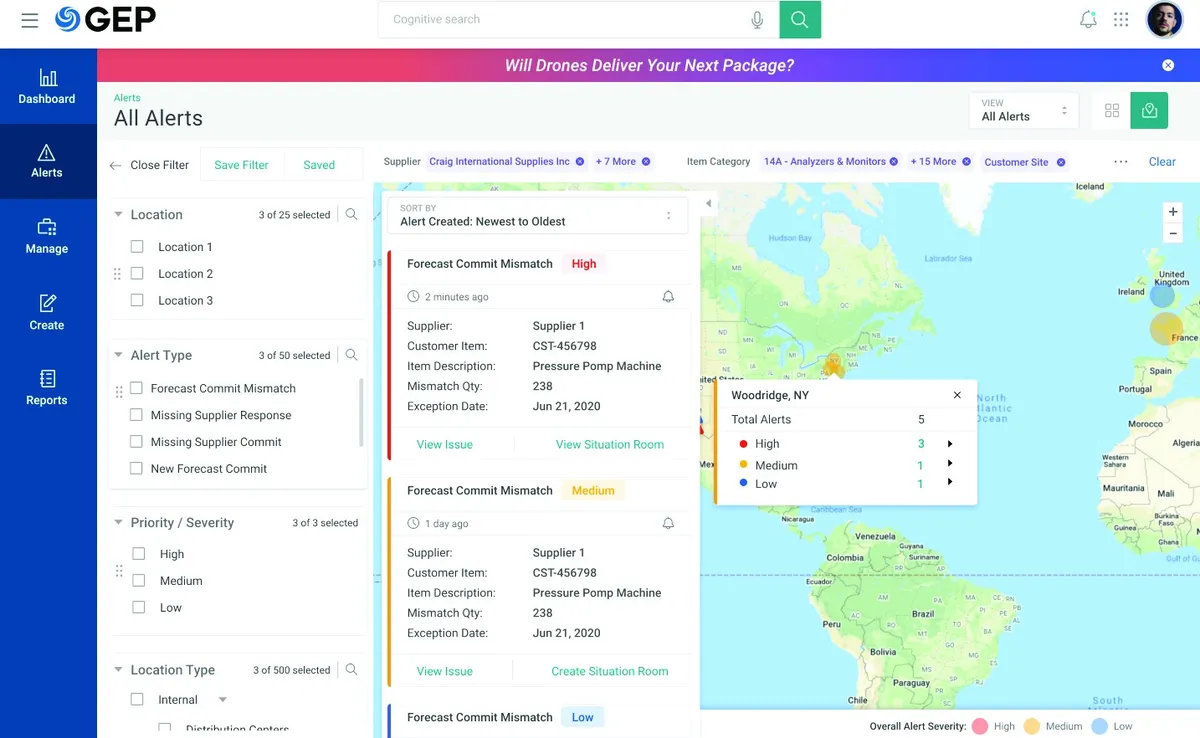Search within Location Type filter
The image size is (1200, 738).
point(351,670)
